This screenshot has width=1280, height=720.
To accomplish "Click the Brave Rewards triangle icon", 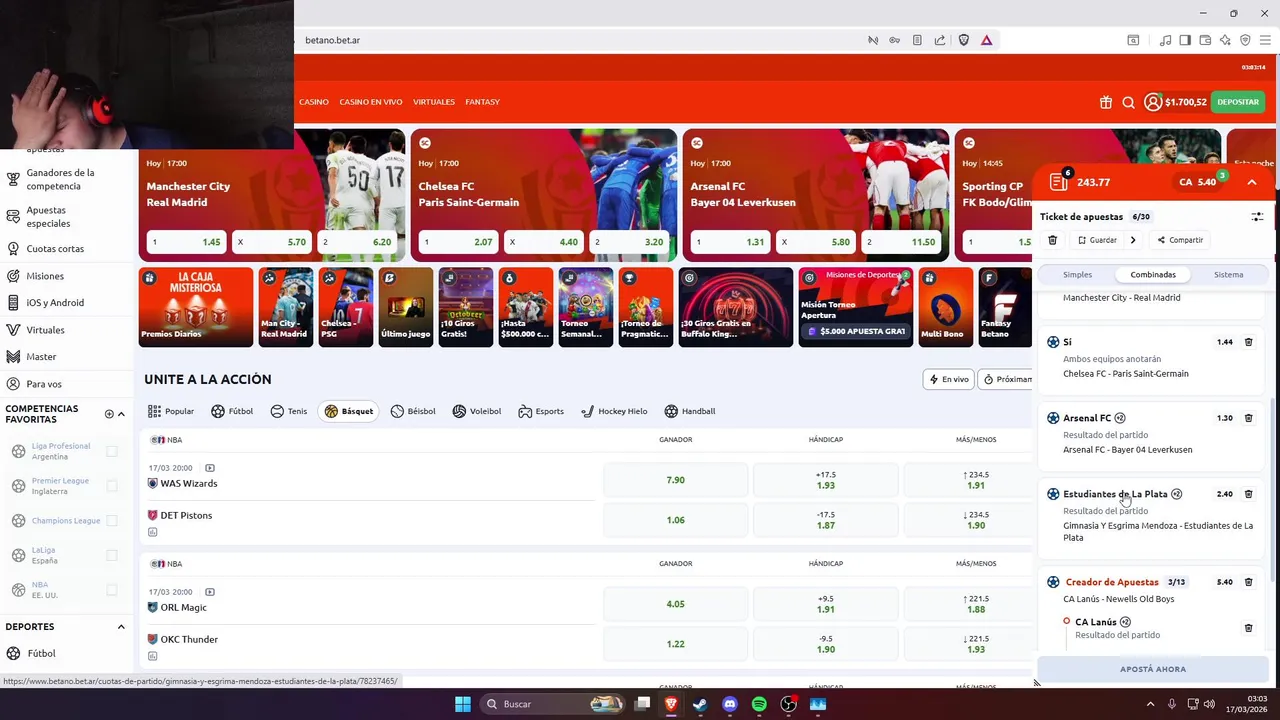I will [986, 40].
